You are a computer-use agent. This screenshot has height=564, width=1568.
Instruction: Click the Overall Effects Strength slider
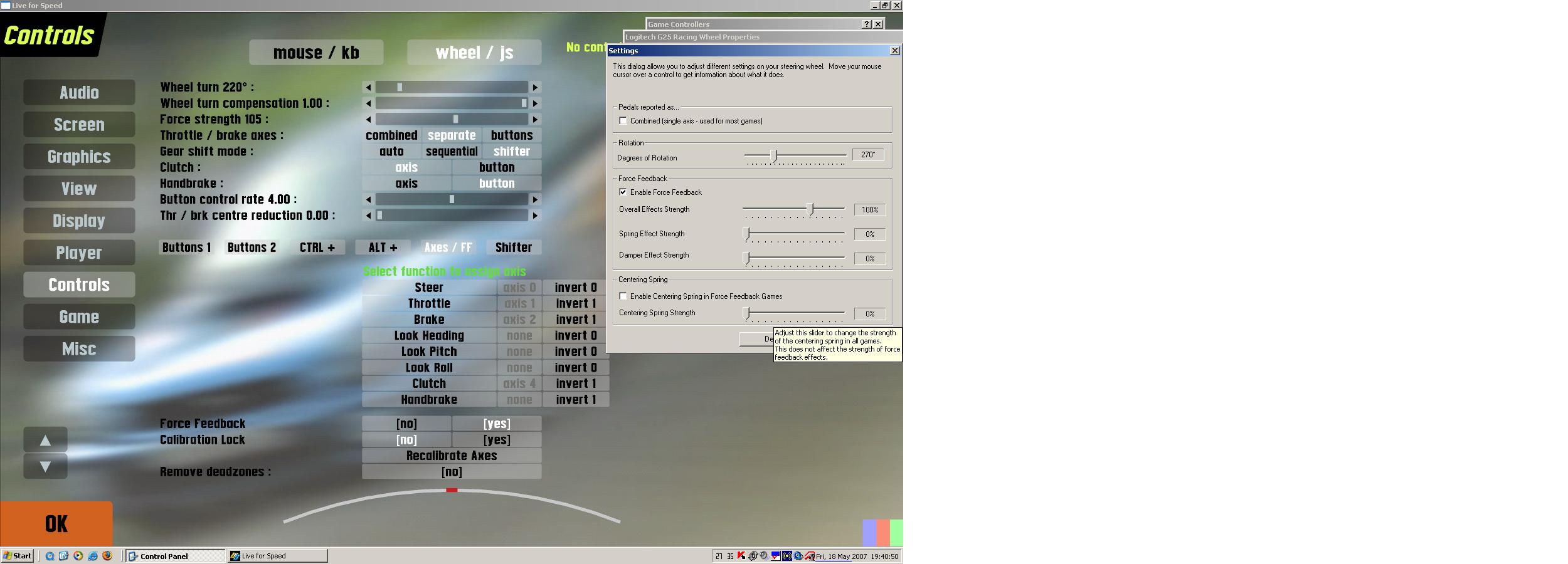tap(794, 209)
